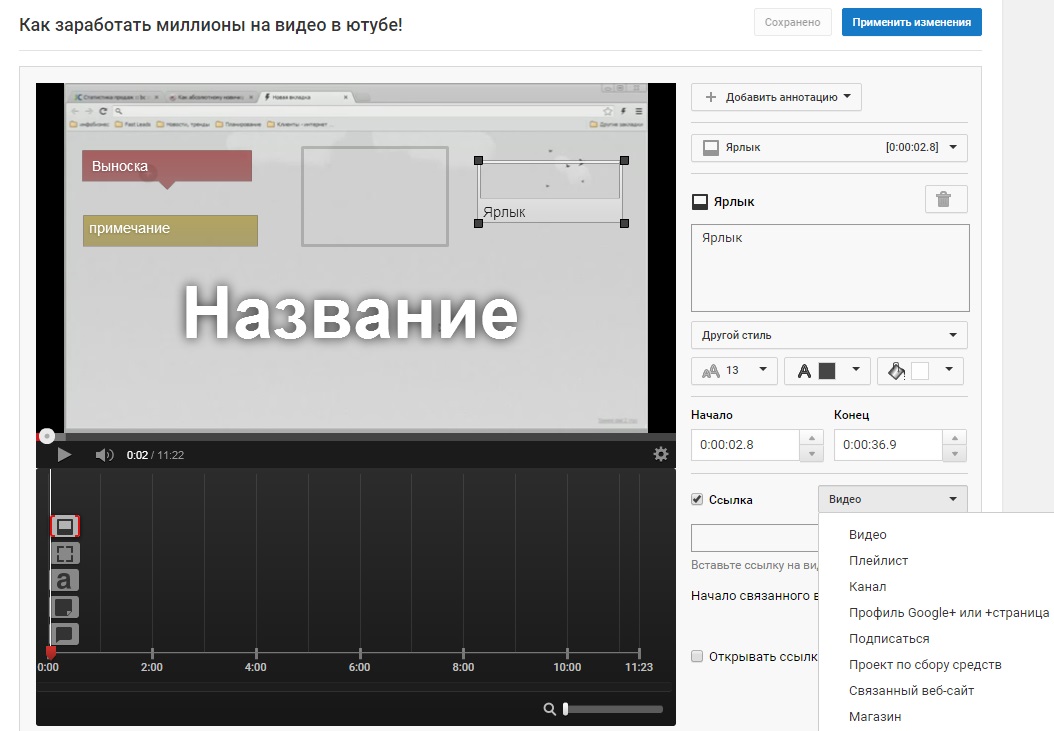This screenshot has height=731, width=1054.
Task: Open the "Добавить аннотацию" dropdown
Action: point(776,97)
